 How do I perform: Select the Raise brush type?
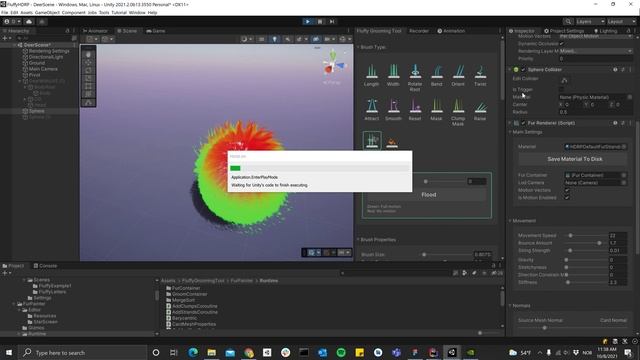coord(480,109)
